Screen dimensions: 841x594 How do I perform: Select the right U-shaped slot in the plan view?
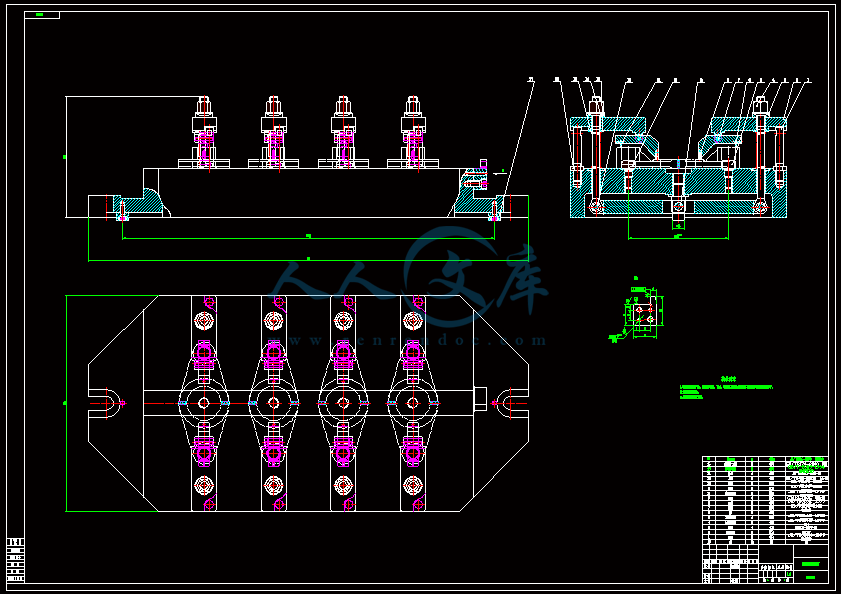(x=510, y=403)
